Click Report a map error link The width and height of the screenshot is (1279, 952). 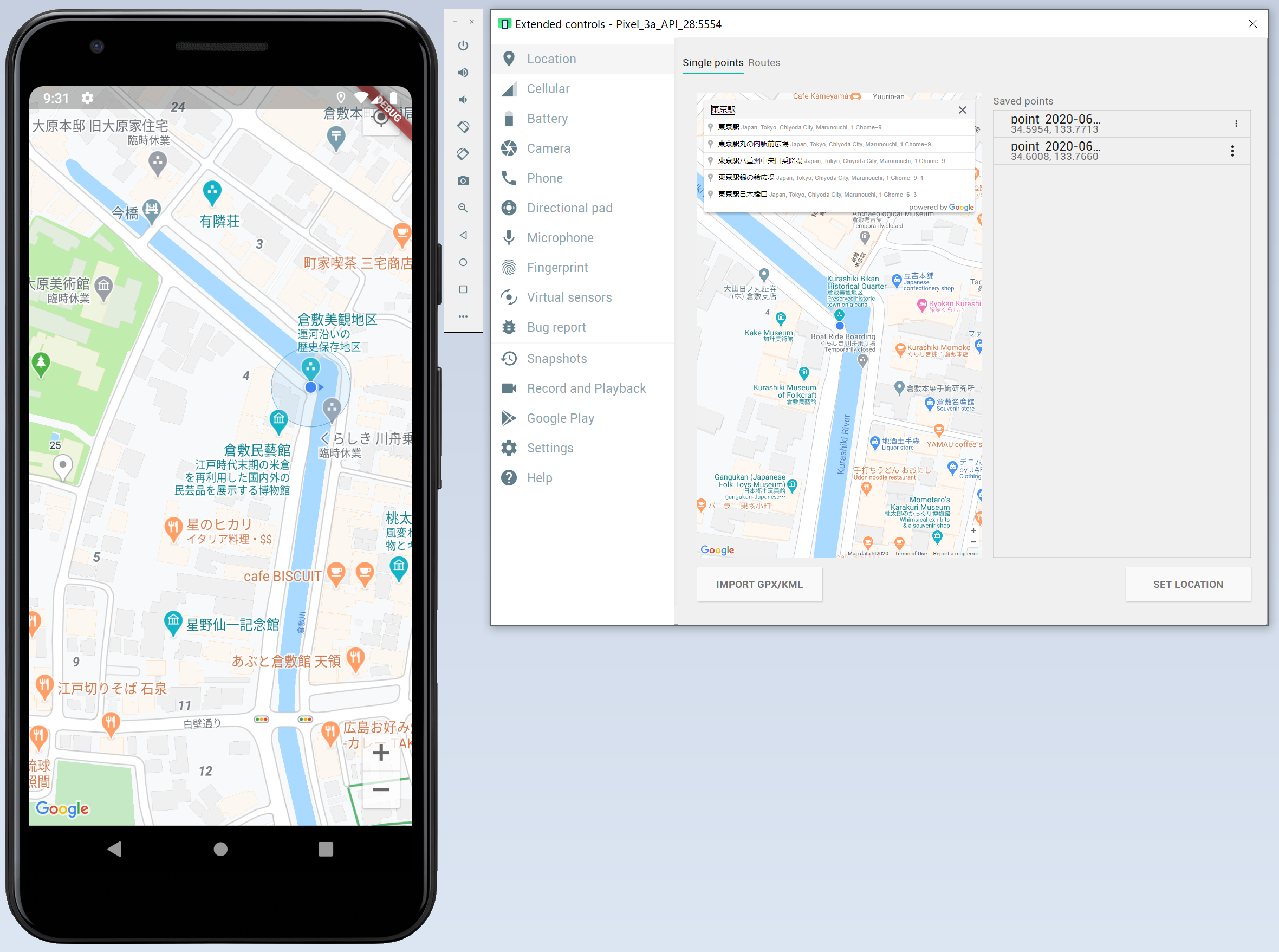955,554
